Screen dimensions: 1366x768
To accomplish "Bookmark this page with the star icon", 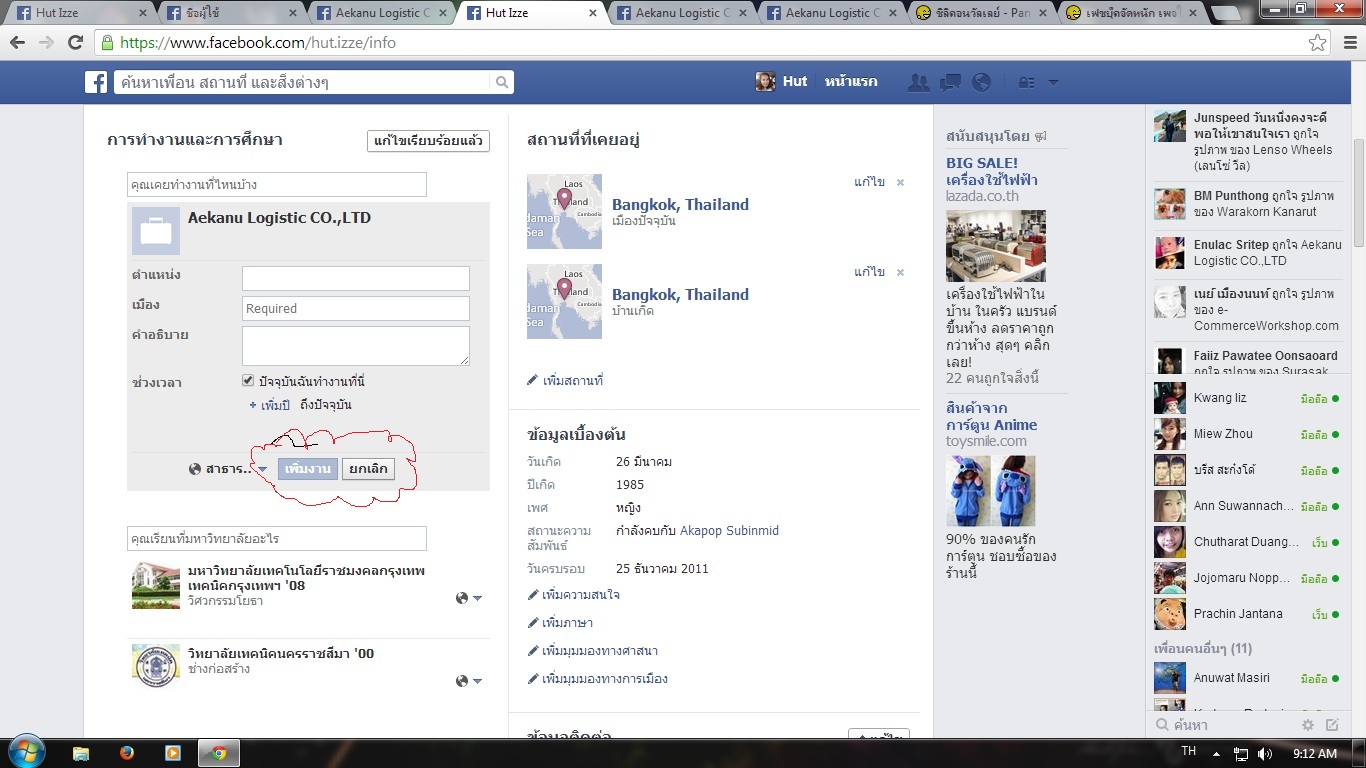I will [1318, 43].
